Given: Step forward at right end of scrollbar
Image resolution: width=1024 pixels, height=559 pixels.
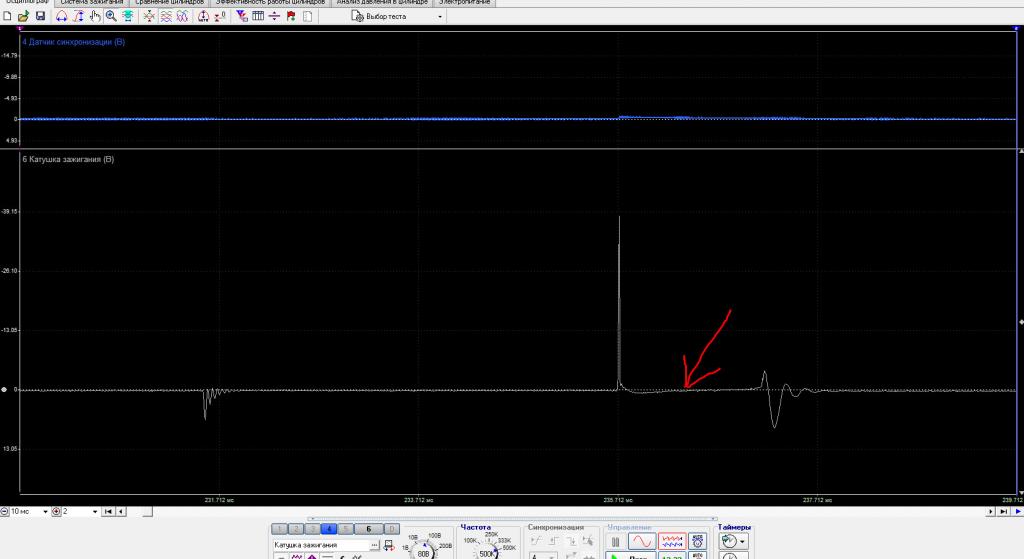Looking at the screenshot, I should (991, 511).
